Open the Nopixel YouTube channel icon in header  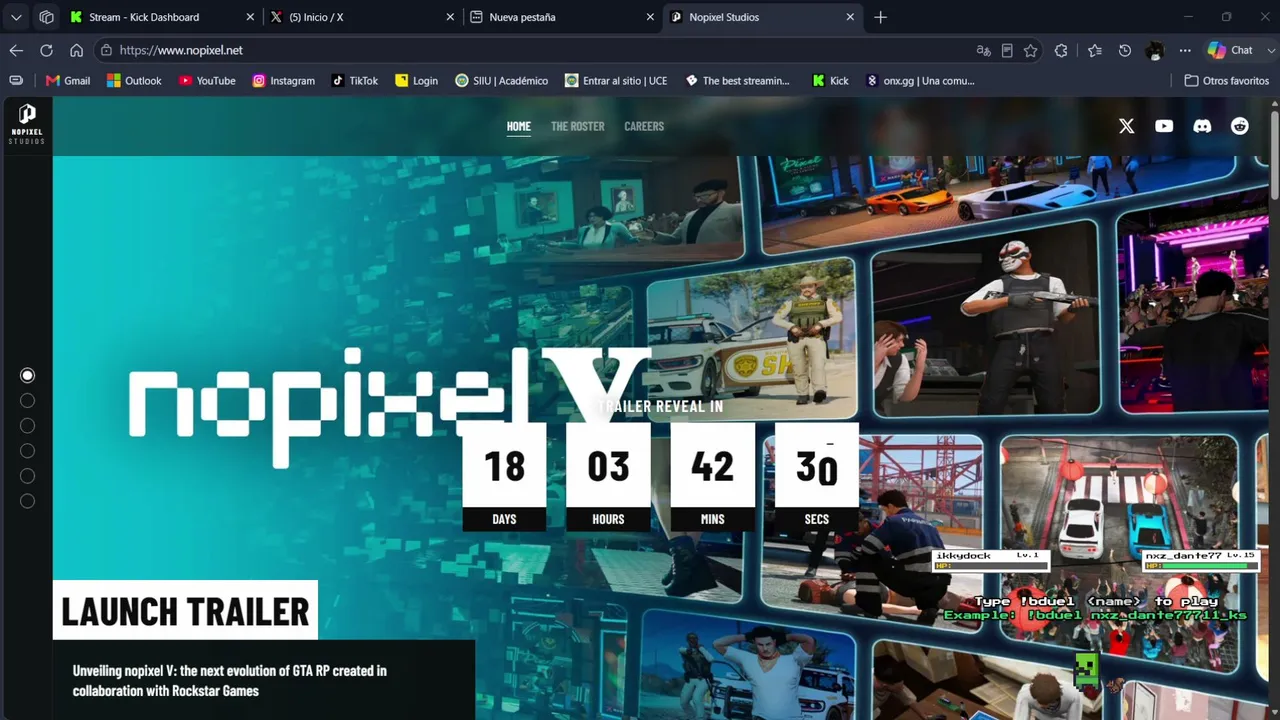1164,126
